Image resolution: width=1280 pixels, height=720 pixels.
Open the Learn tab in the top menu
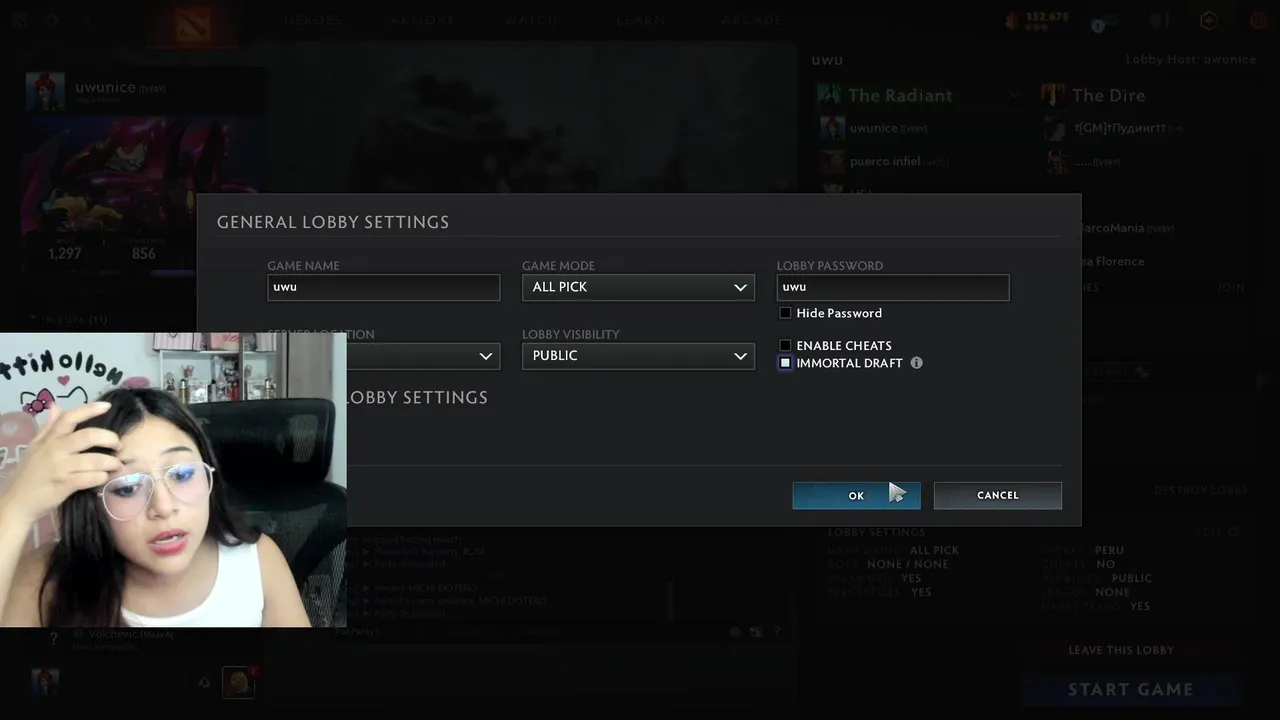[640, 20]
